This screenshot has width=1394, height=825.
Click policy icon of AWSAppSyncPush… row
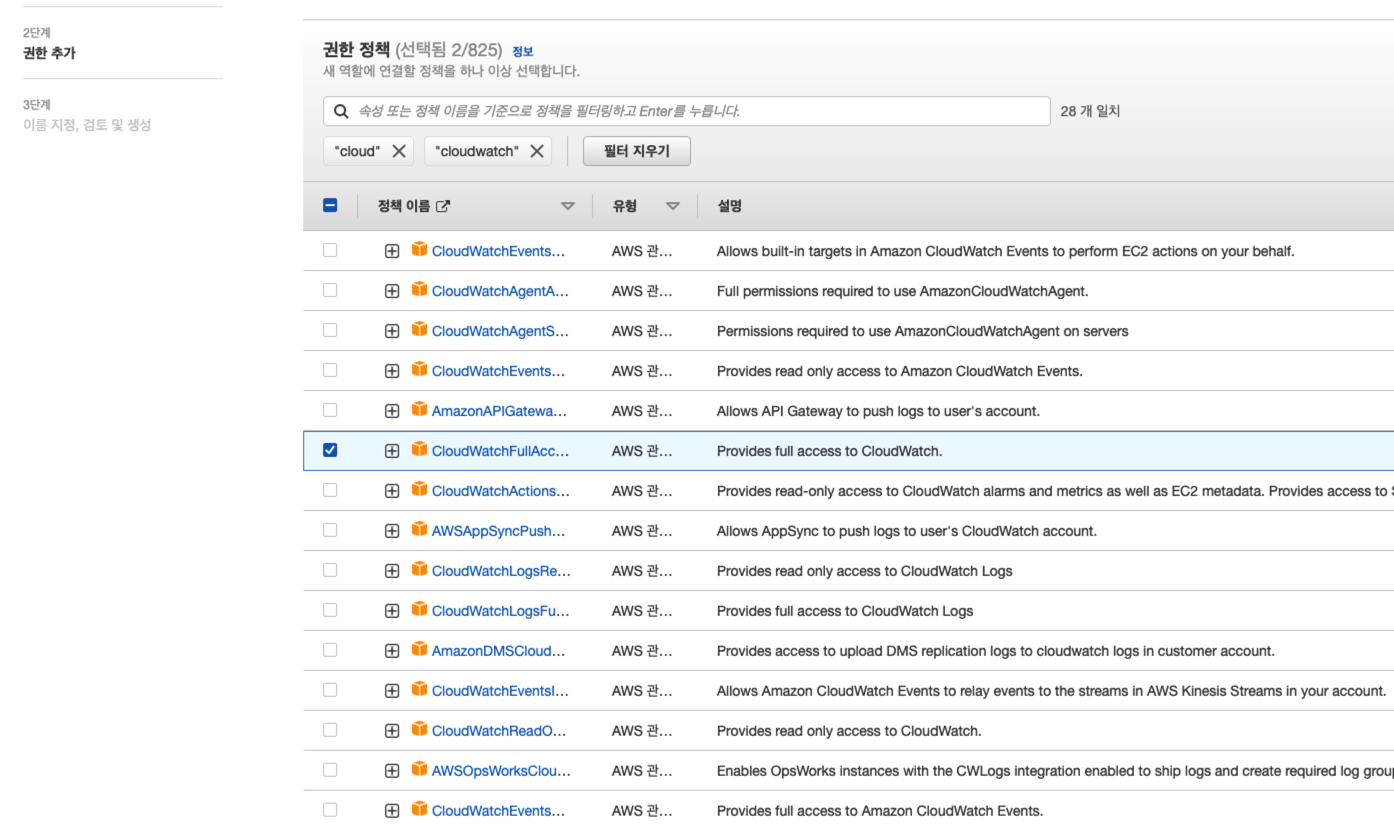(x=420, y=530)
